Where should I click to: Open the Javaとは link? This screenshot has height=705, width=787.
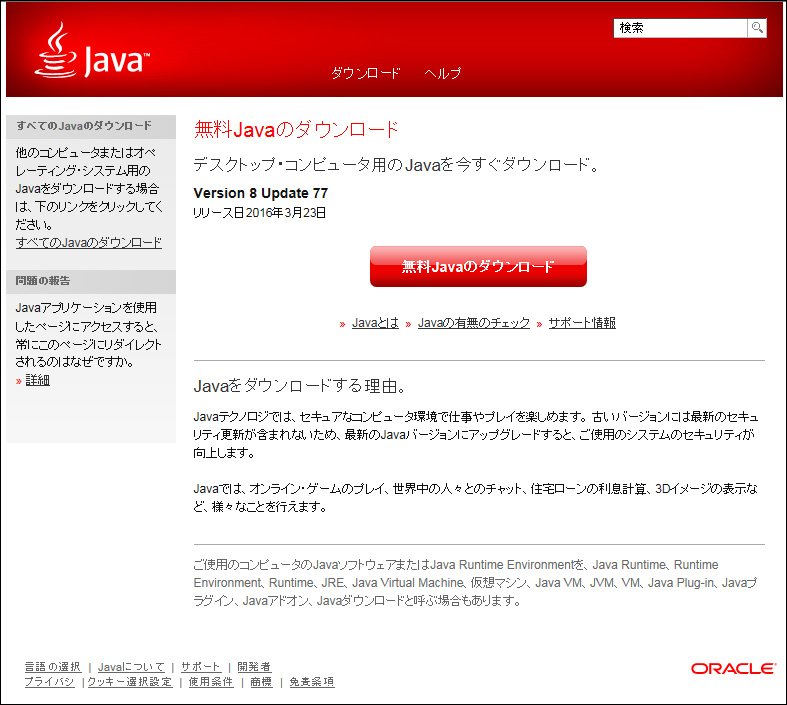tap(375, 323)
